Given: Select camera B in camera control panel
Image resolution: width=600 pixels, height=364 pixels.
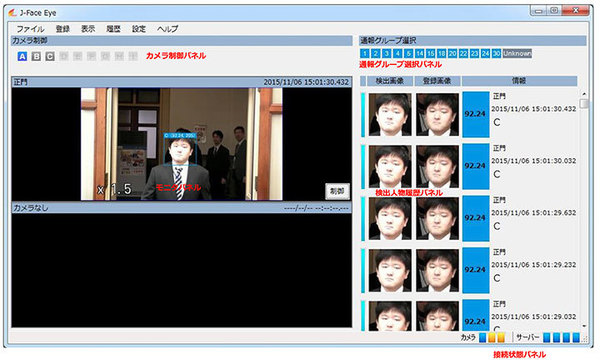Looking at the screenshot, I should (x=36, y=56).
